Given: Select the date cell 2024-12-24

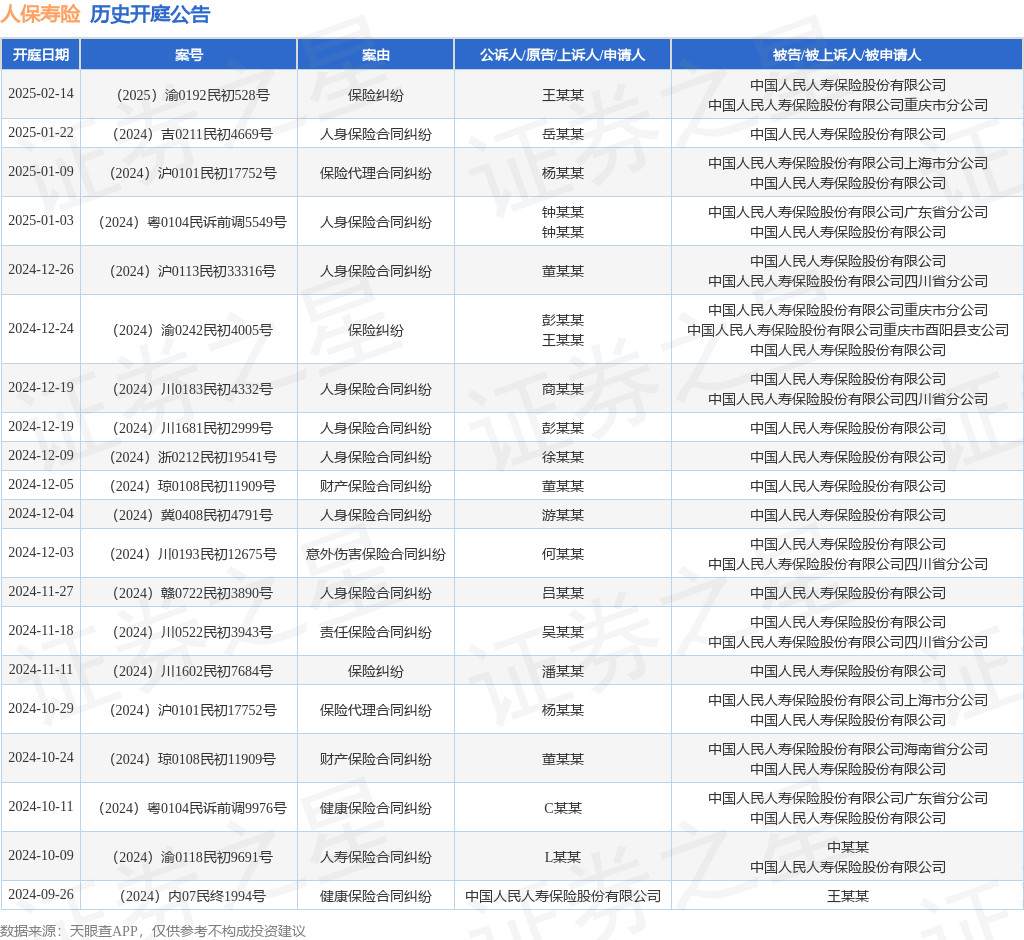Looking at the screenshot, I should click(x=40, y=329).
